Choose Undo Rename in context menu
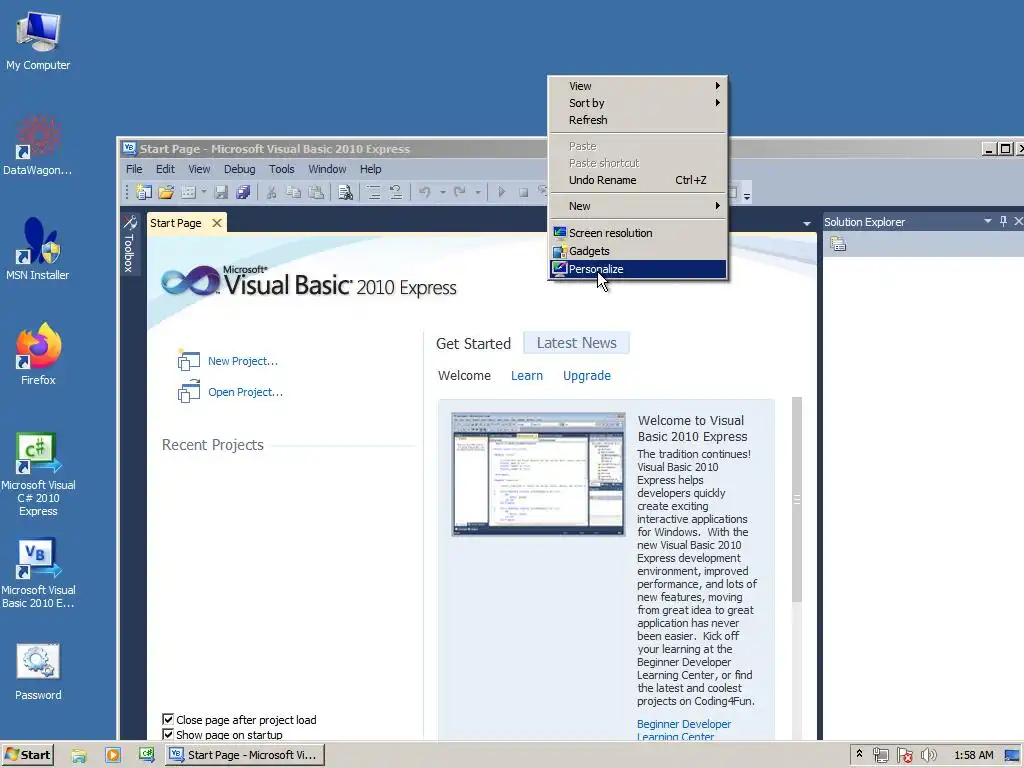Image resolution: width=1024 pixels, height=768 pixels. (x=637, y=180)
